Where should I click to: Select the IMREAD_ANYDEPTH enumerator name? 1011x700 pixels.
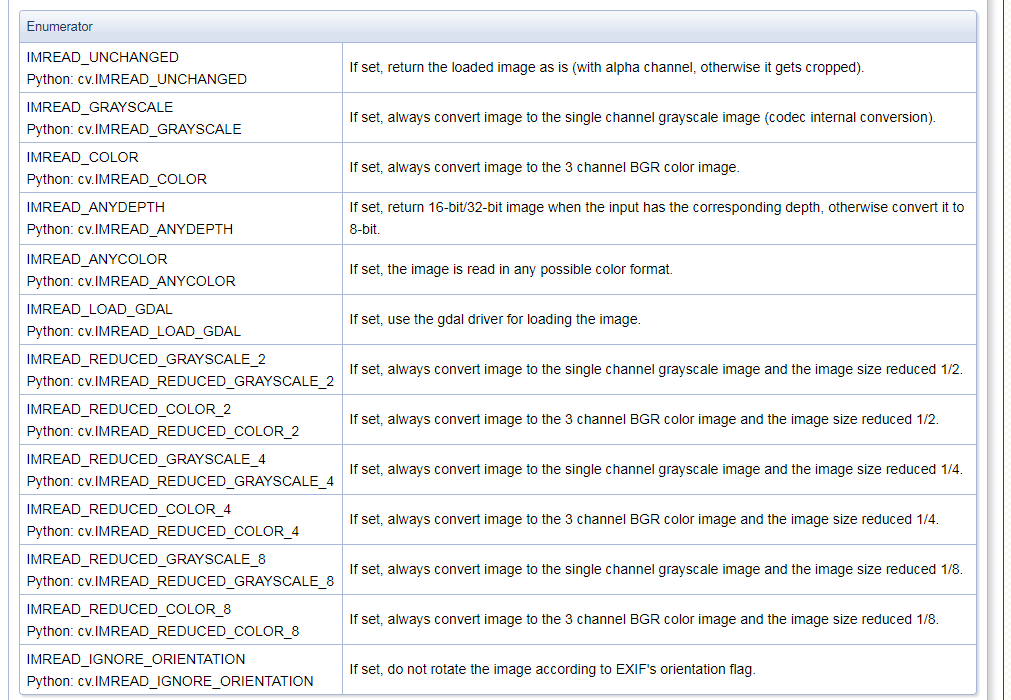95,207
